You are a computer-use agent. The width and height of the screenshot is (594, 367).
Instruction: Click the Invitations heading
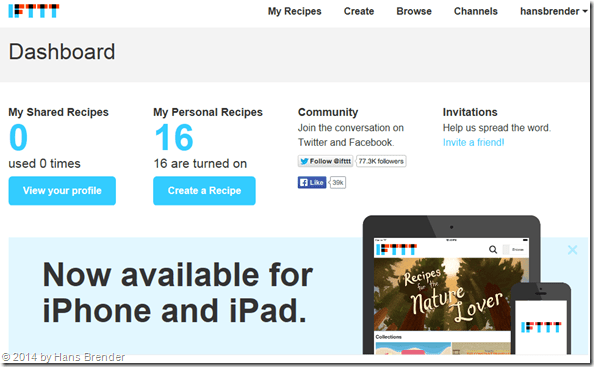point(470,112)
